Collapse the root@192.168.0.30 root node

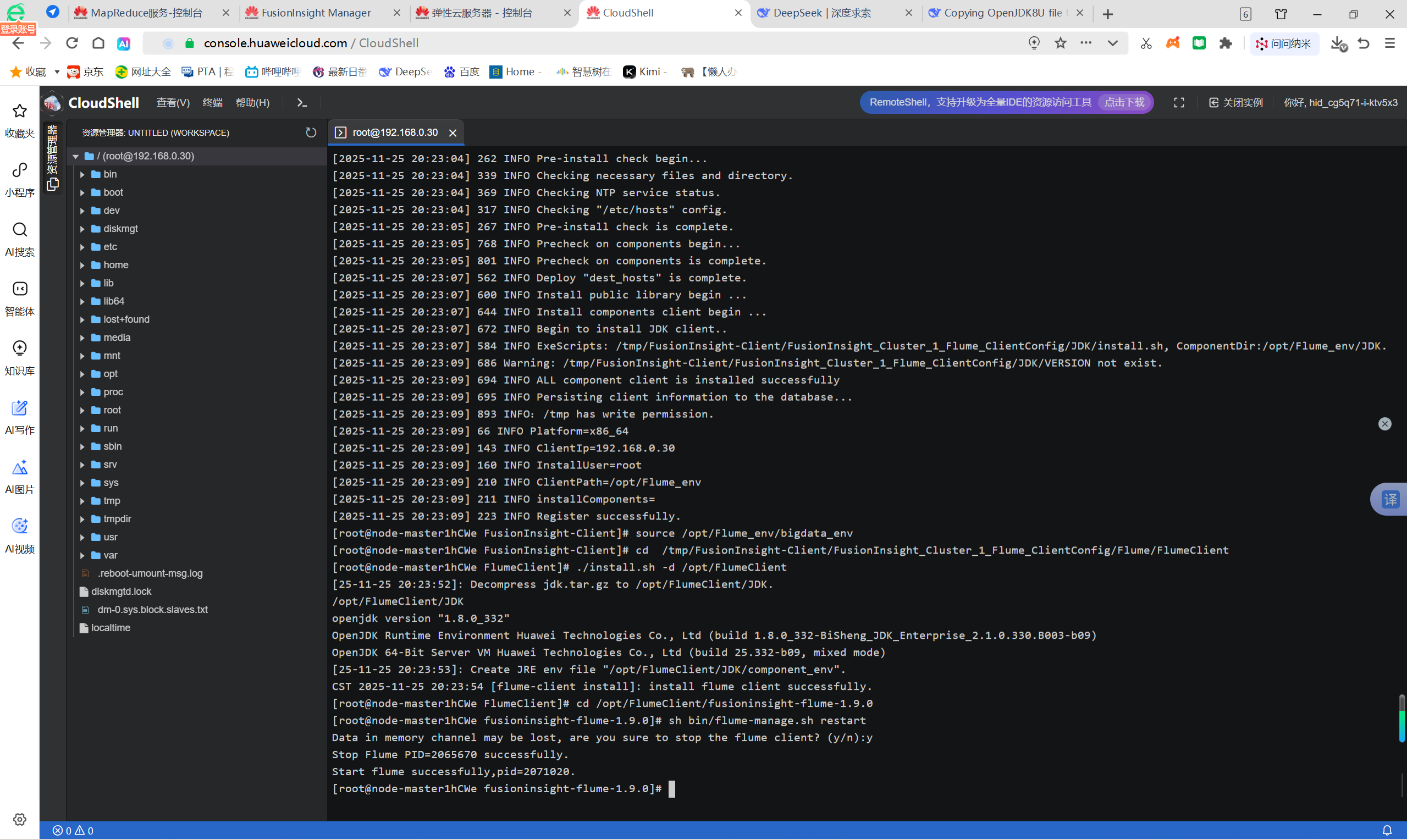click(x=75, y=156)
